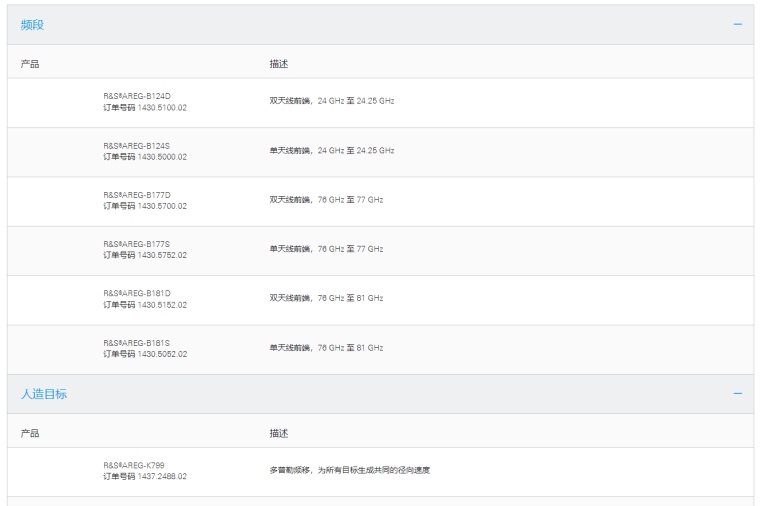
Task: Click the 双天线前端 24 GHz 至 24.25 GHz description
Action: [331, 101]
